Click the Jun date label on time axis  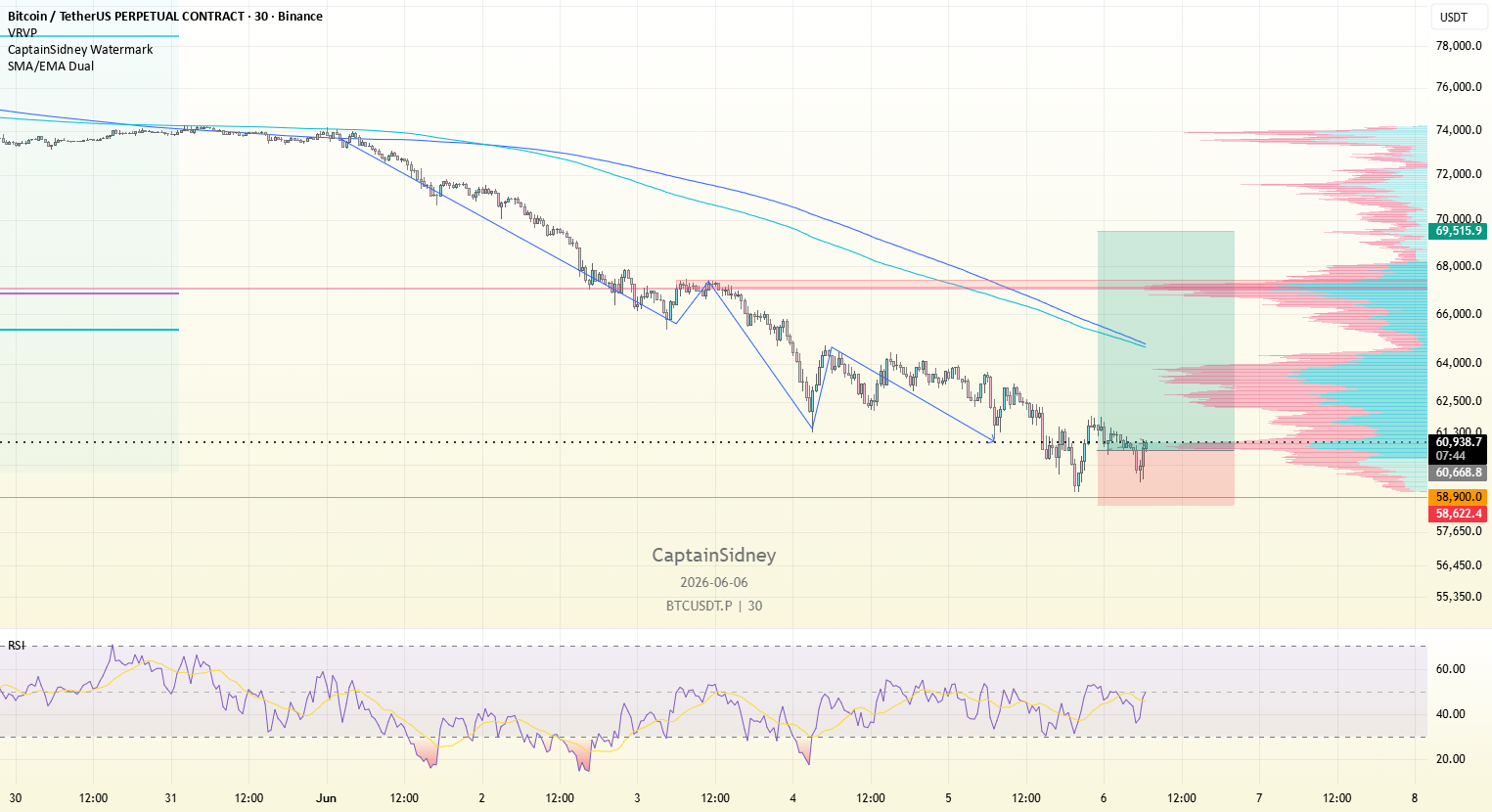point(327,798)
